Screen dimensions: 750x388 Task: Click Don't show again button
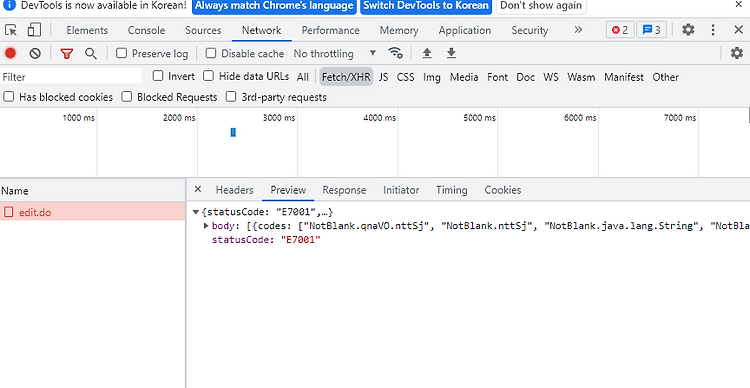pyautogui.click(x=541, y=6)
